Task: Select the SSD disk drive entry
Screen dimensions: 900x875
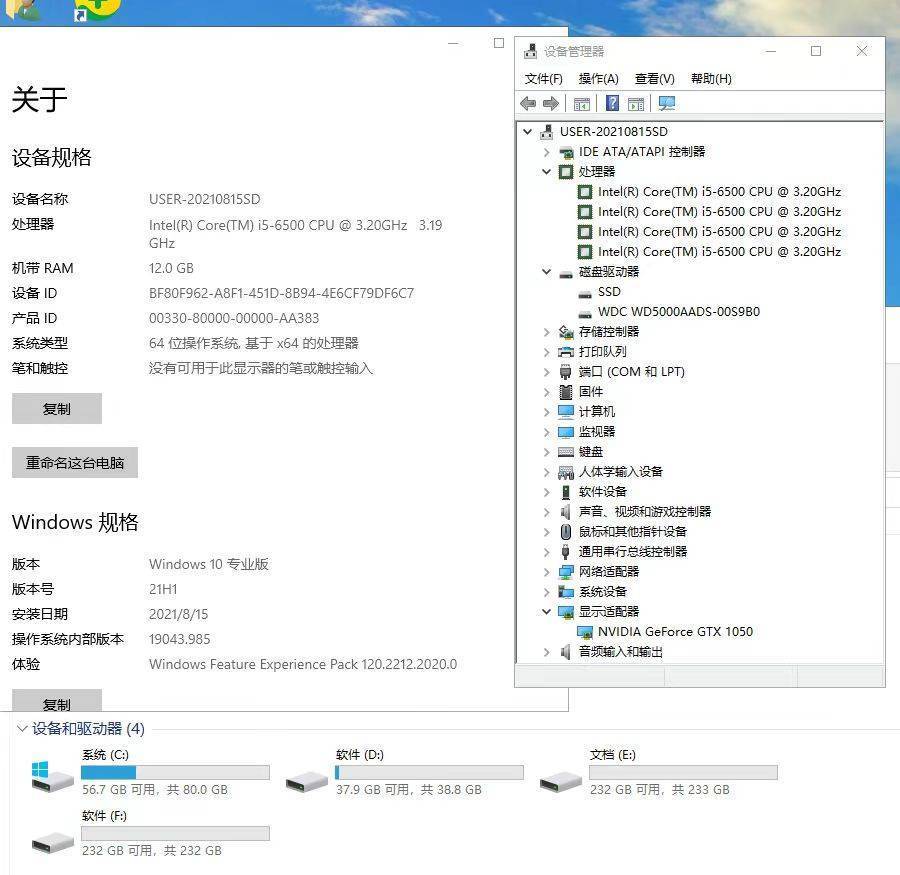Action: tap(609, 292)
